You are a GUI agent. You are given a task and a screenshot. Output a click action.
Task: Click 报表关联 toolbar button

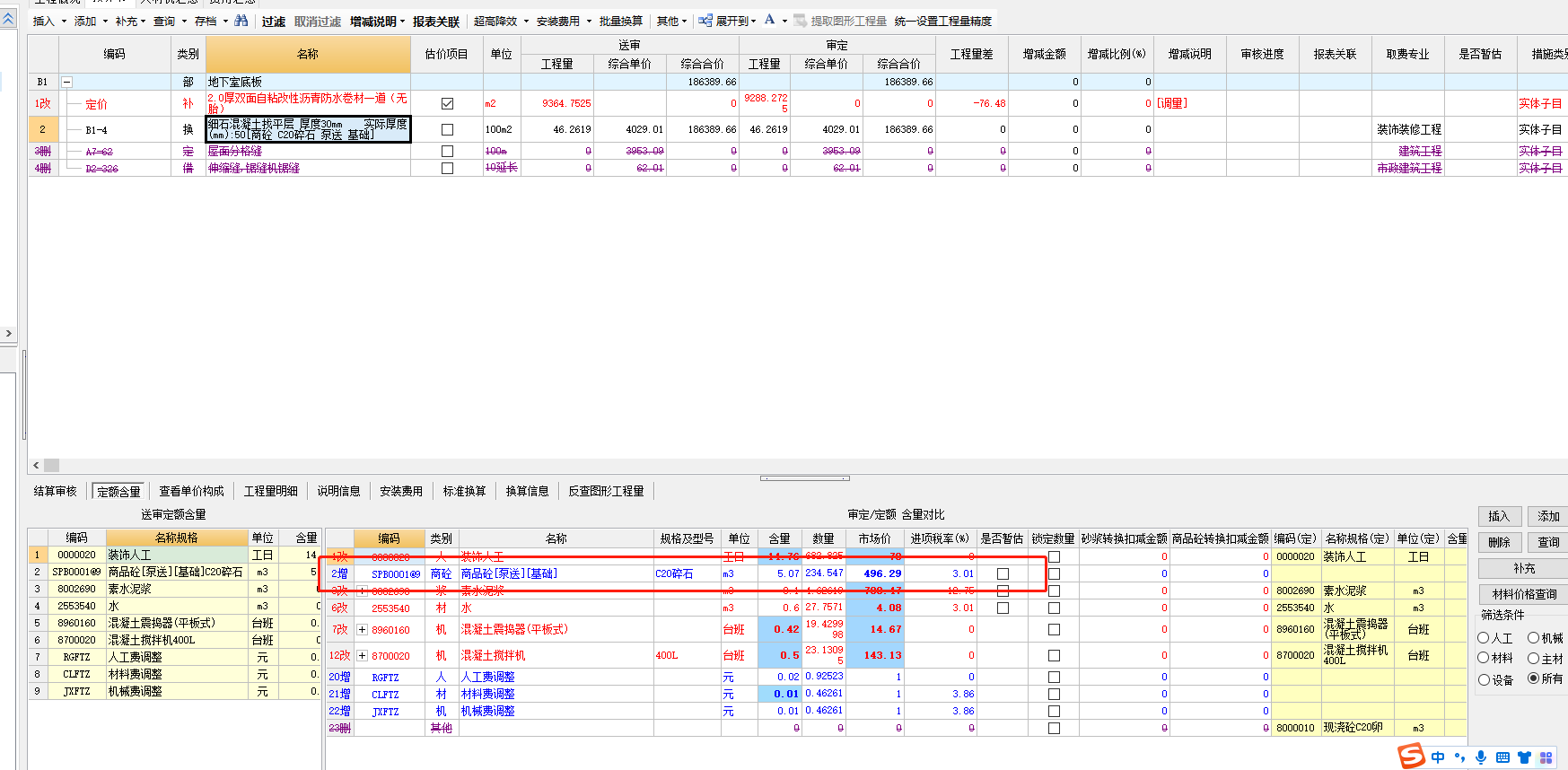(x=436, y=21)
